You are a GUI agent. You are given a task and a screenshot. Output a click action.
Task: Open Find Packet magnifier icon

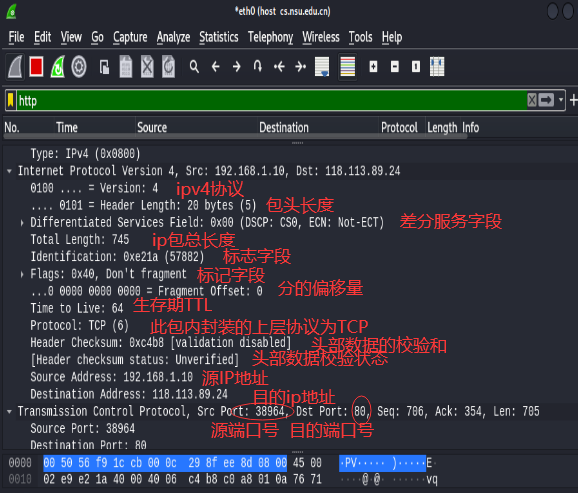click(194, 67)
